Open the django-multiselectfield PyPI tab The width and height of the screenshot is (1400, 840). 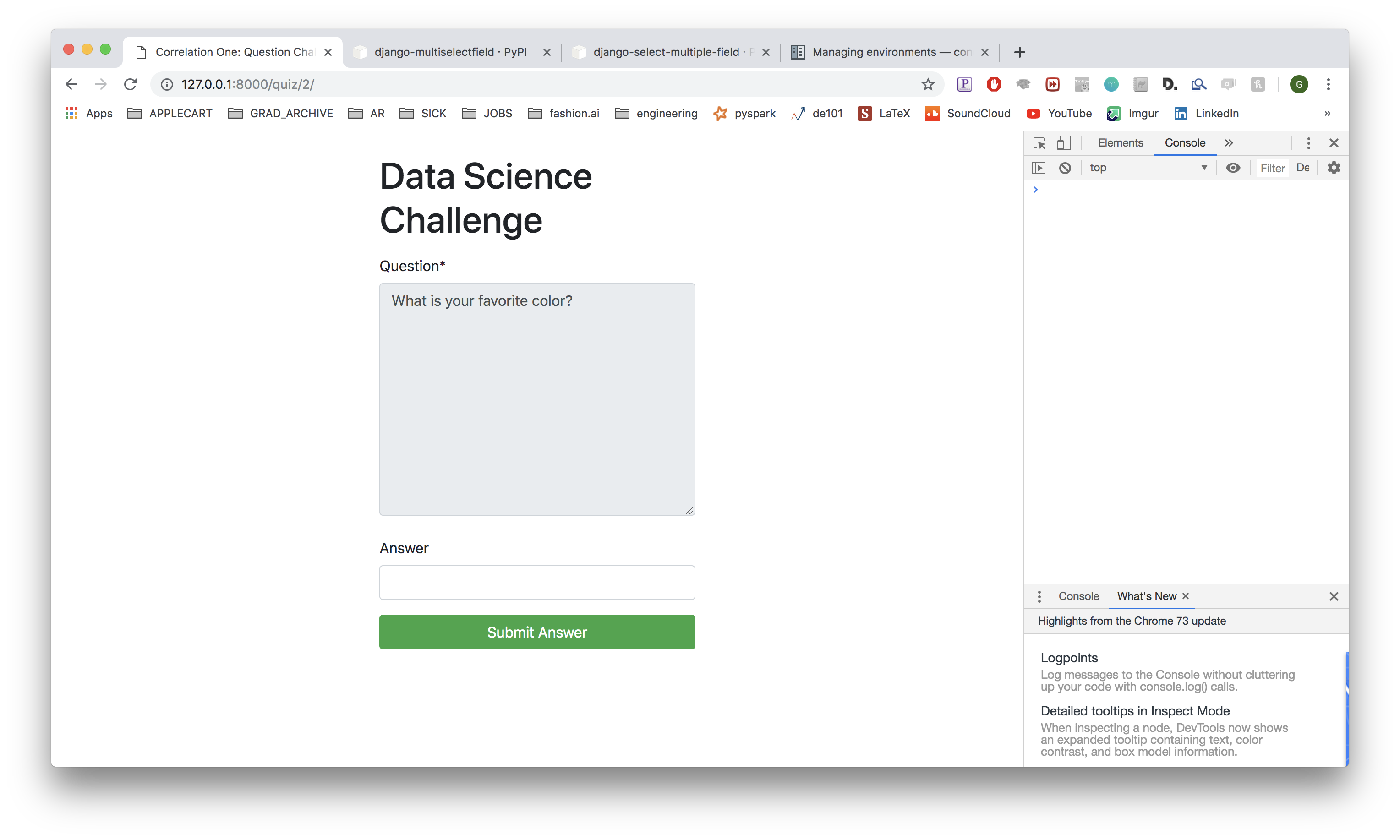(x=450, y=52)
